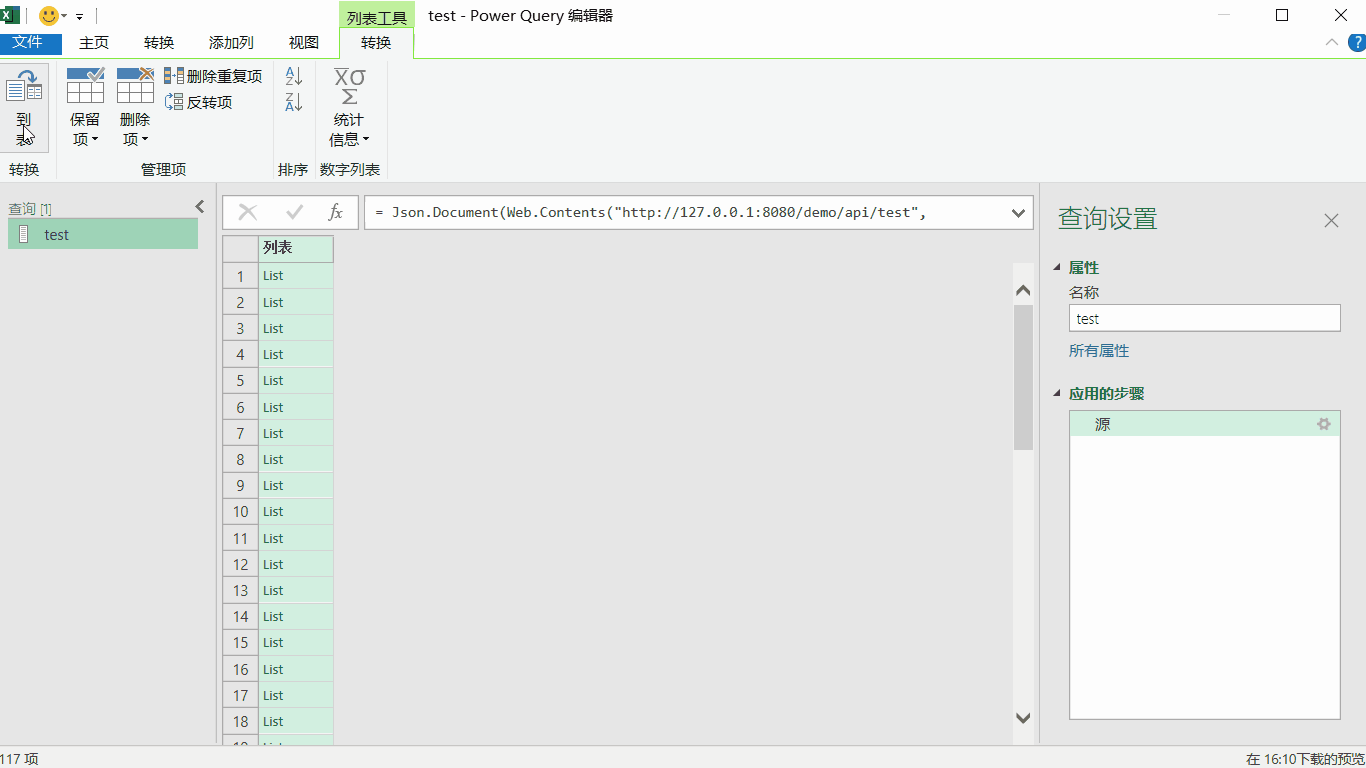Click Remove Duplicates (删除重复项) icon
This screenshot has width=1366, height=768.
174,76
